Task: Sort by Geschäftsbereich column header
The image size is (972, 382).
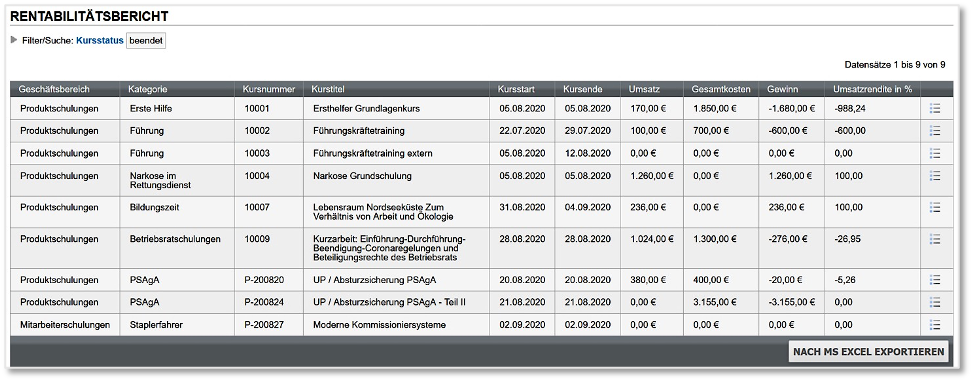Action: (55, 89)
